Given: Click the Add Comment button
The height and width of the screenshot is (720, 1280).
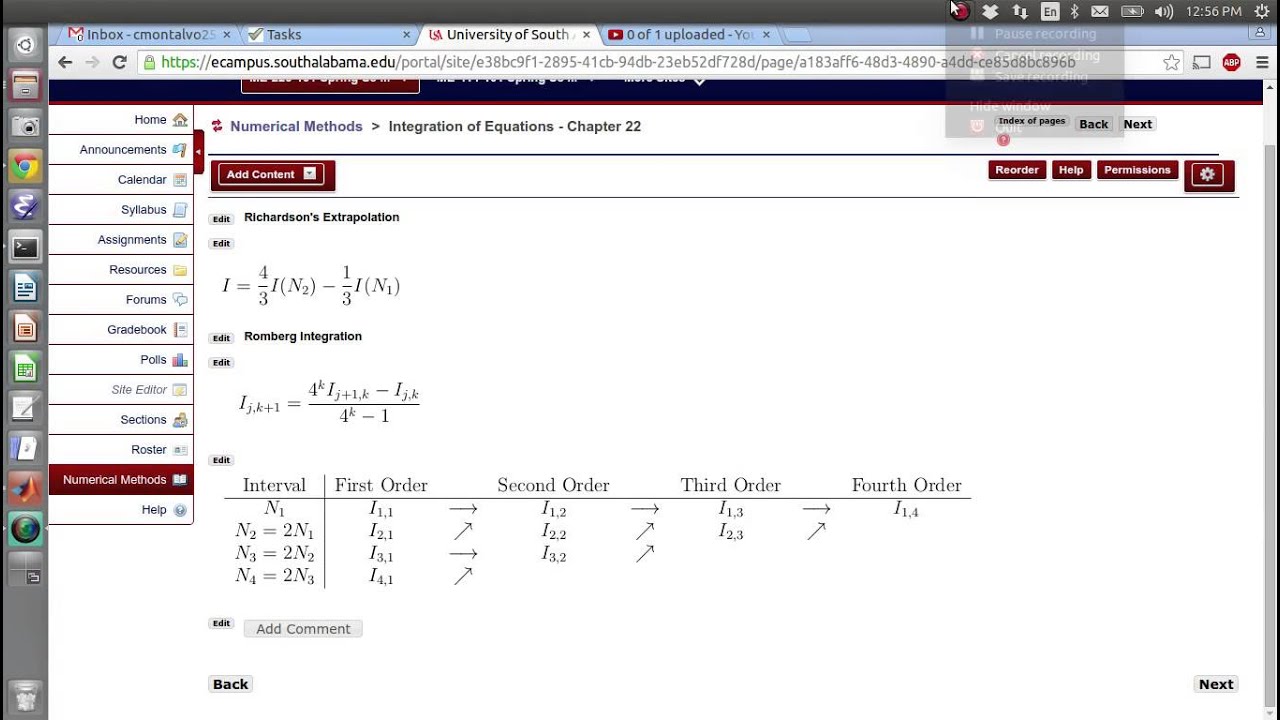Looking at the screenshot, I should (x=303, y=628).
